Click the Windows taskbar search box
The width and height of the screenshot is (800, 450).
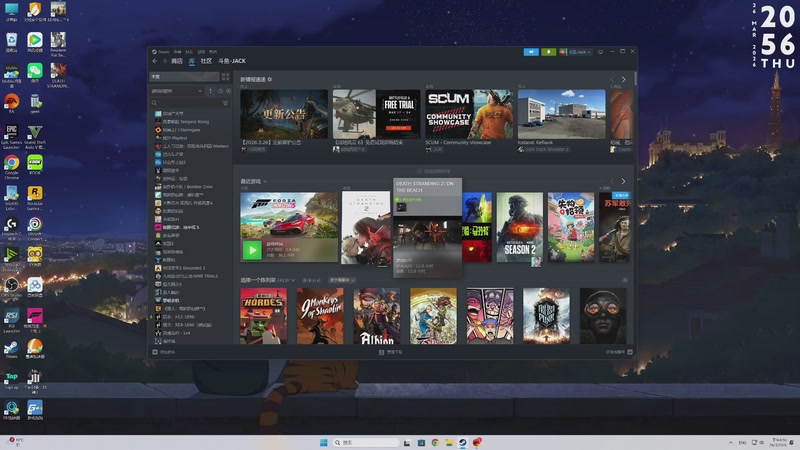click(x=366, y=442)
